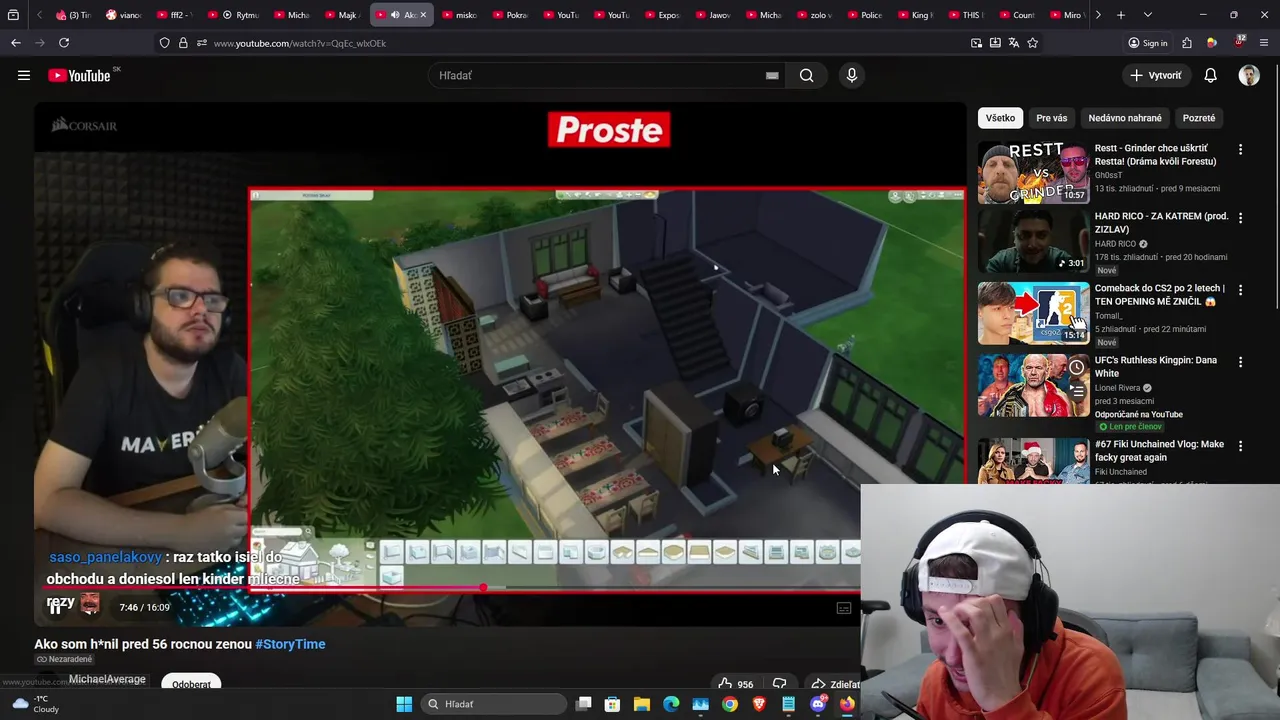1280x720 pixels.
Task: Open UFC's Ruthless Kingpin video title
Action: pyautogui.click(x=1155, y=366)
